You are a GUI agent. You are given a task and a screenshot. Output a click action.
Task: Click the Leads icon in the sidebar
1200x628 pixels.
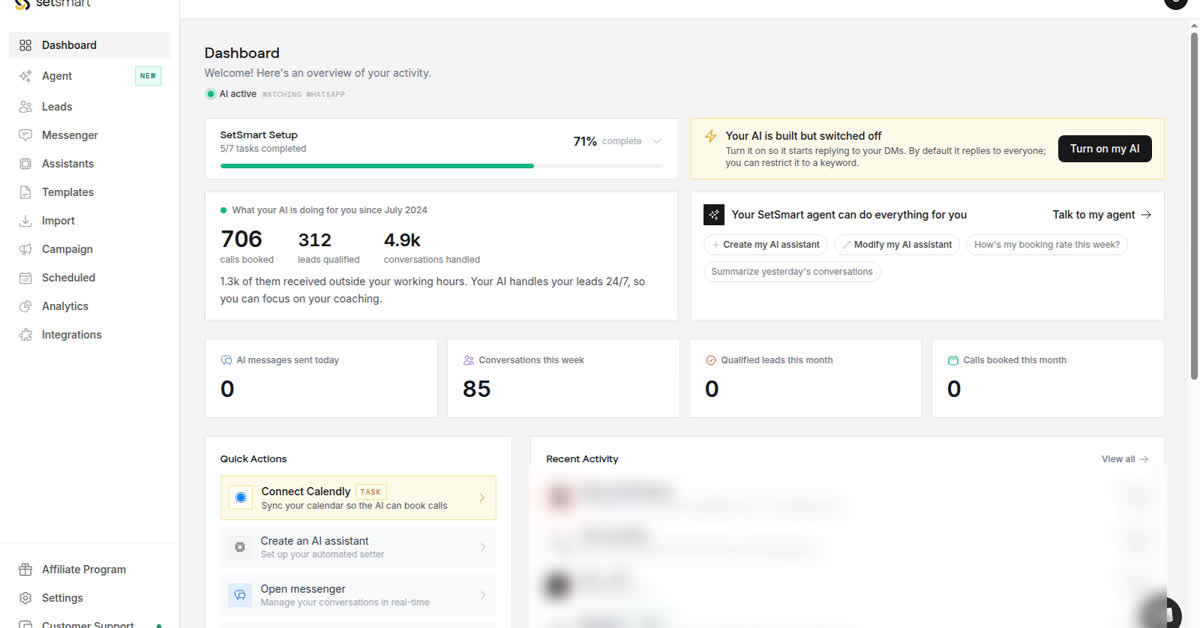tap(25, 107)
